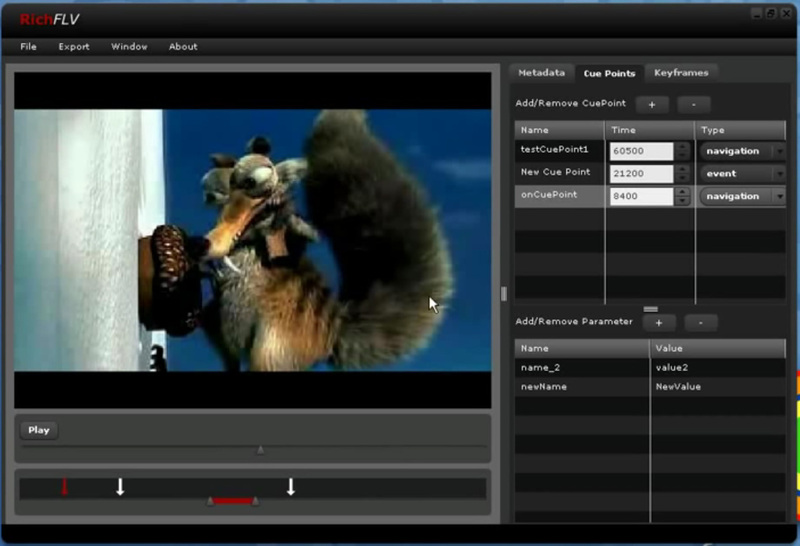The height and width of the screenshot is (546, 800).
Task: Click the right trim handle of red range
Action: 255,502
